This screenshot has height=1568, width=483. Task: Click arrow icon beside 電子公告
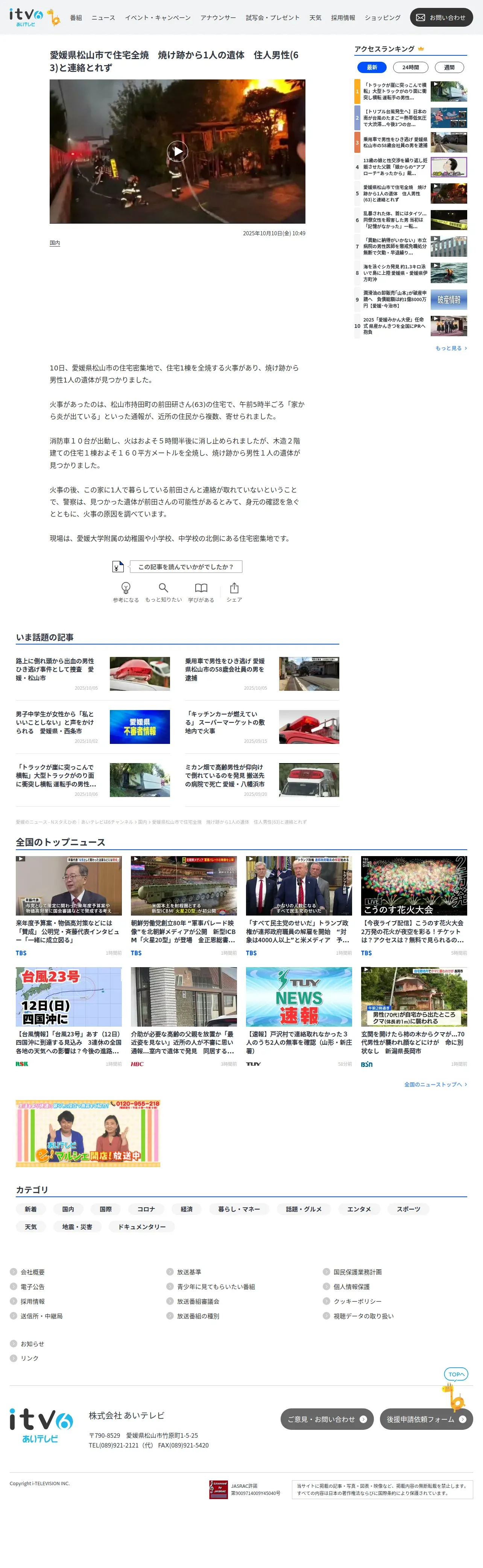tap(14, 1286)
